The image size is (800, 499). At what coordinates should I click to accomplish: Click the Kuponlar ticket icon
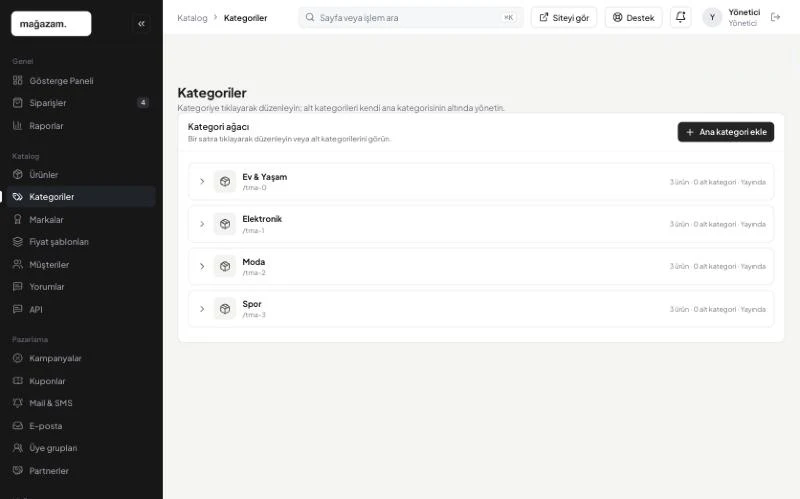[18, 381]
